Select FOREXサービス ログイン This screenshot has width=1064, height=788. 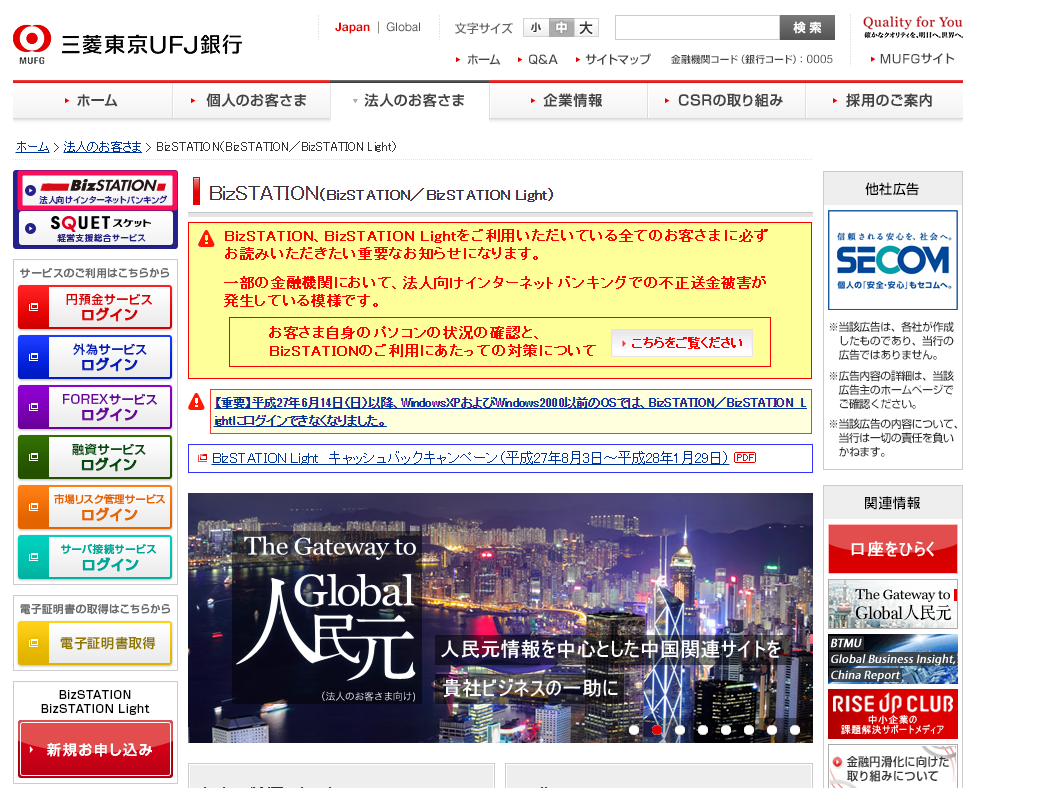94,407
